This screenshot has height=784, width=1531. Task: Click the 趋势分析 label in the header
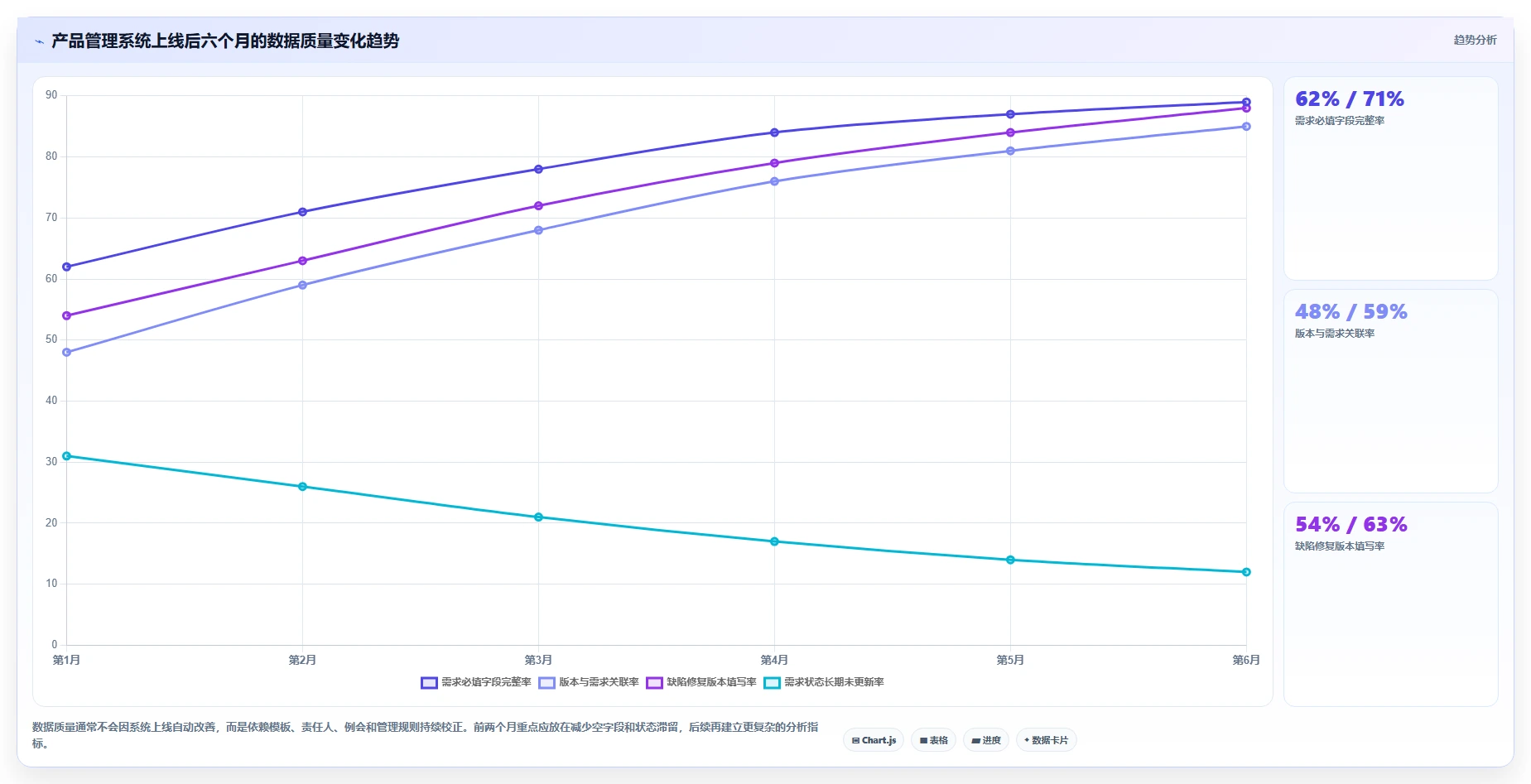(1475, 40)
